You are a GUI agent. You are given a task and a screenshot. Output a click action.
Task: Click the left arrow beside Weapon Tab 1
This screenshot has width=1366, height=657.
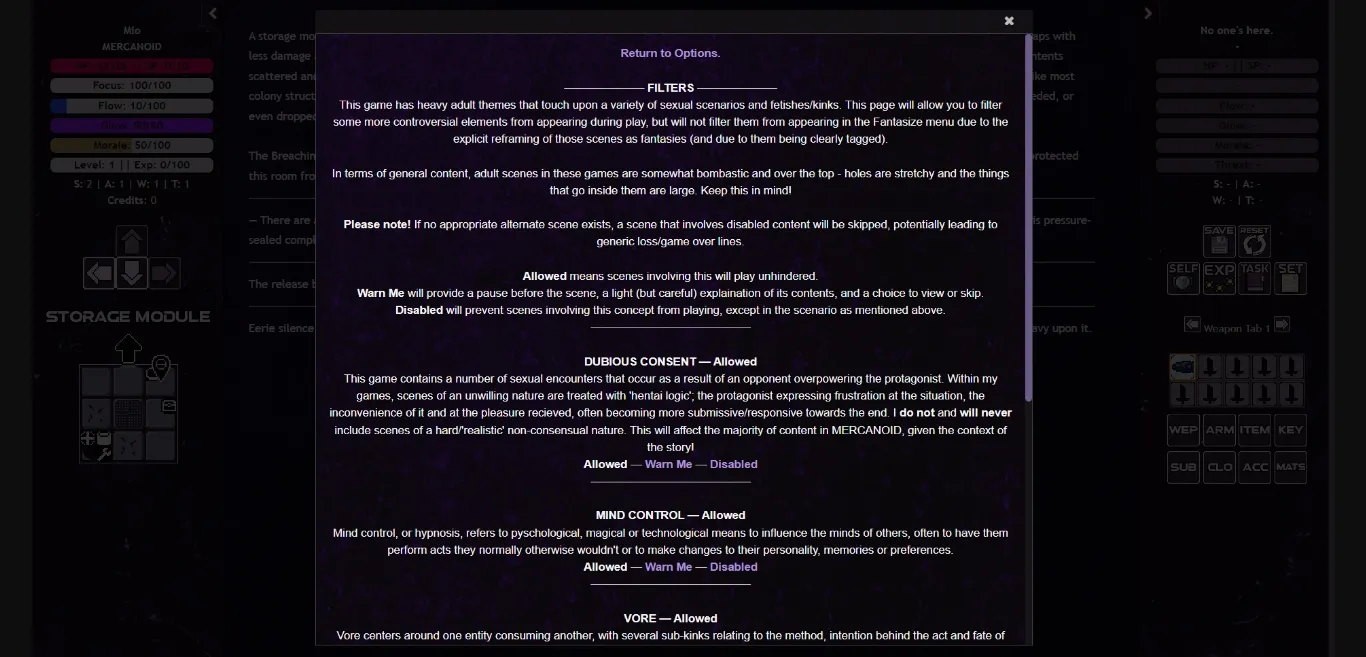(1192, 324)
